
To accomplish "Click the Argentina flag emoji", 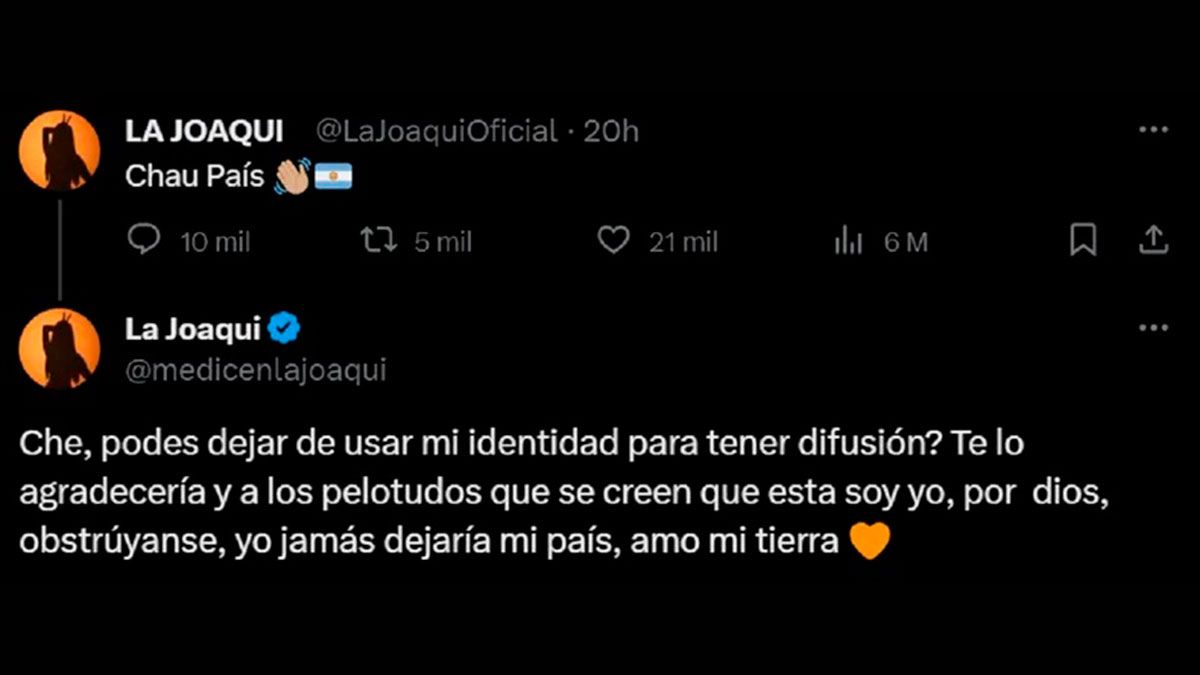I will pos(335,177).
